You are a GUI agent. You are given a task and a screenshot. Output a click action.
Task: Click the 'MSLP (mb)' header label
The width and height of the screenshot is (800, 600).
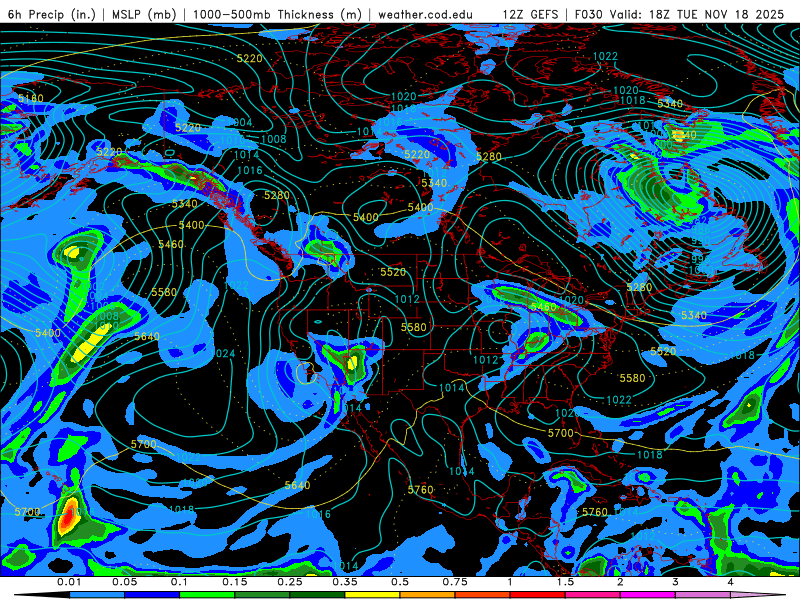point(143,14)
